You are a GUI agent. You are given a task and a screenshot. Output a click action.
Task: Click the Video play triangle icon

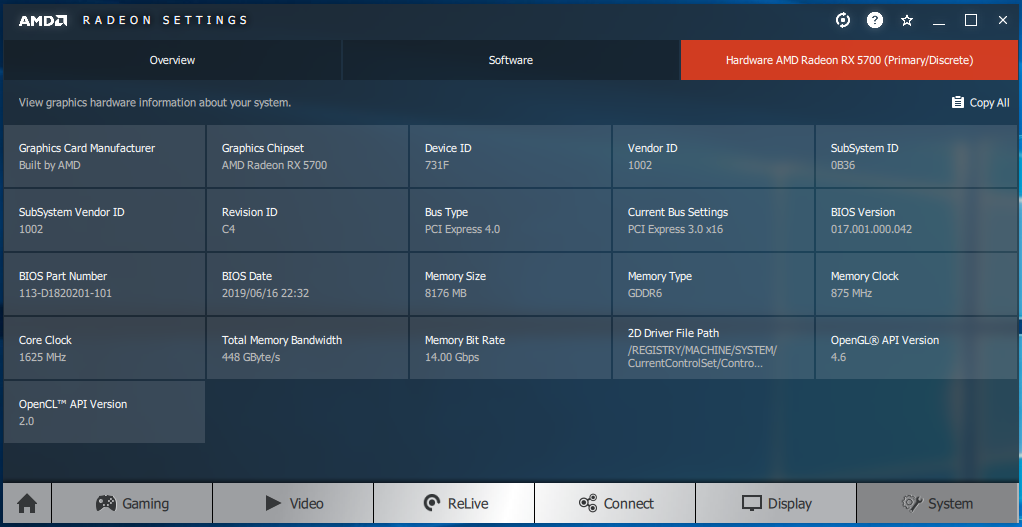pos(273,503)
